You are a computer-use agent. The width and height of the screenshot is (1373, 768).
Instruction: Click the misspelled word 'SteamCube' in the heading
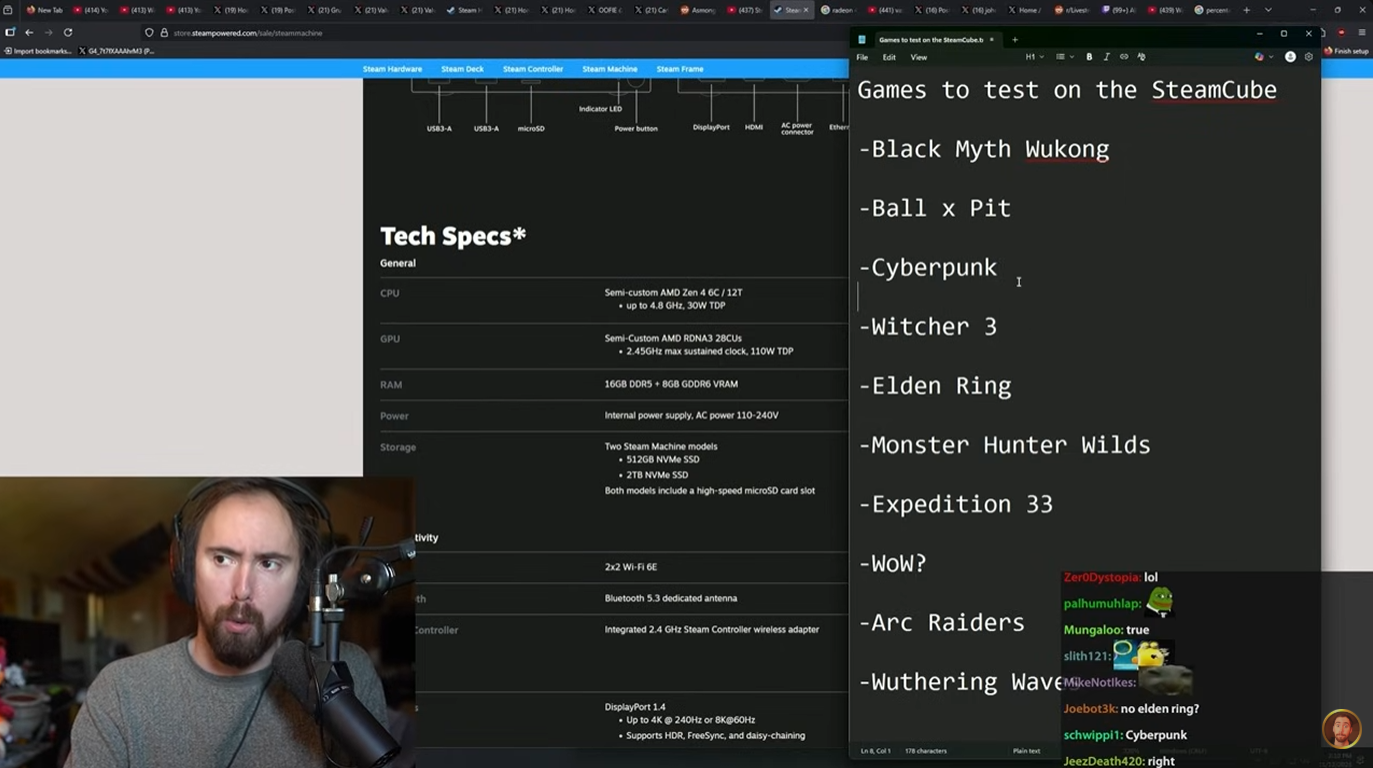[1214, 90]
